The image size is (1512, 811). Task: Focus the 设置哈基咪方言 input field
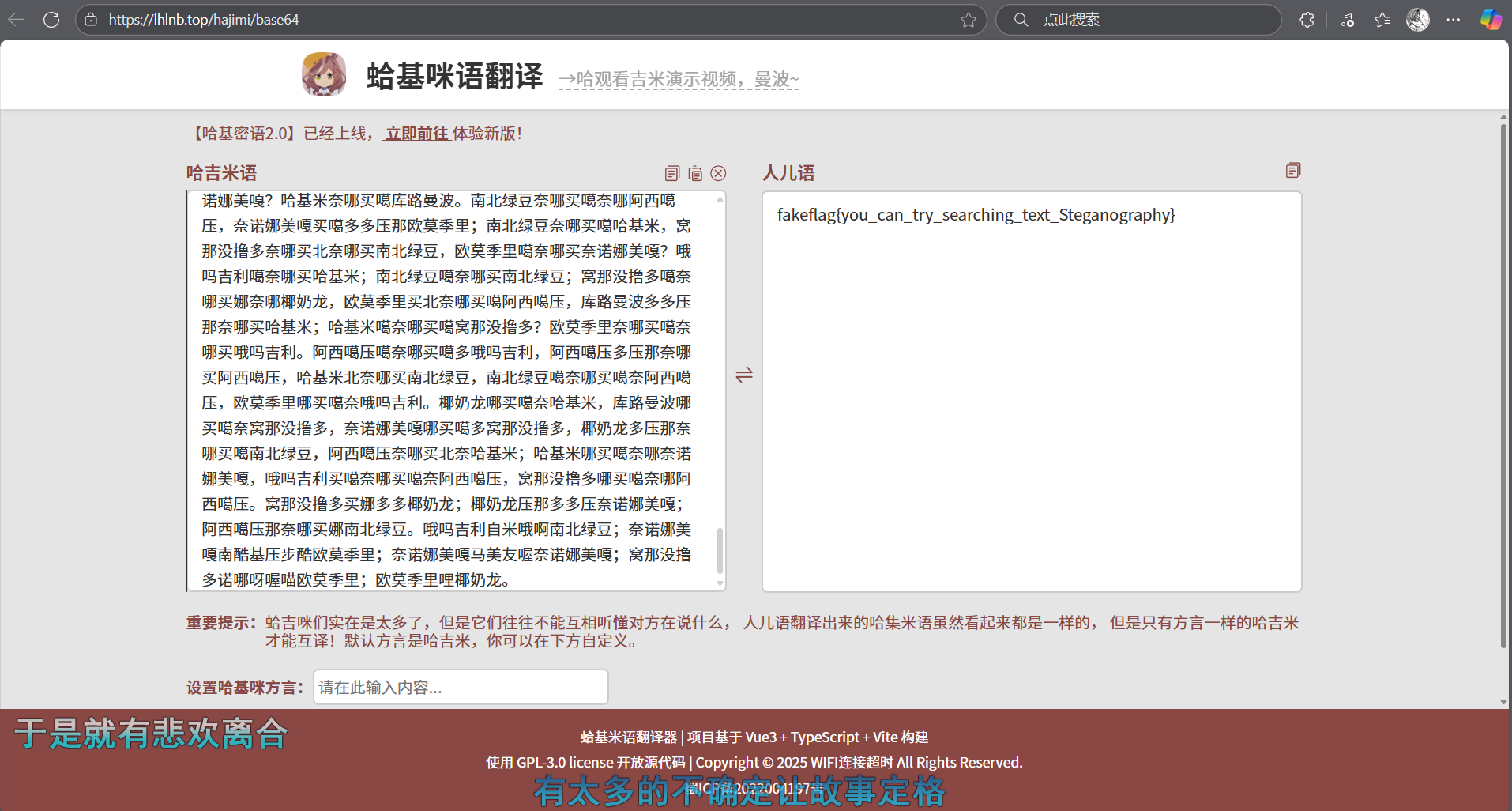460,687
